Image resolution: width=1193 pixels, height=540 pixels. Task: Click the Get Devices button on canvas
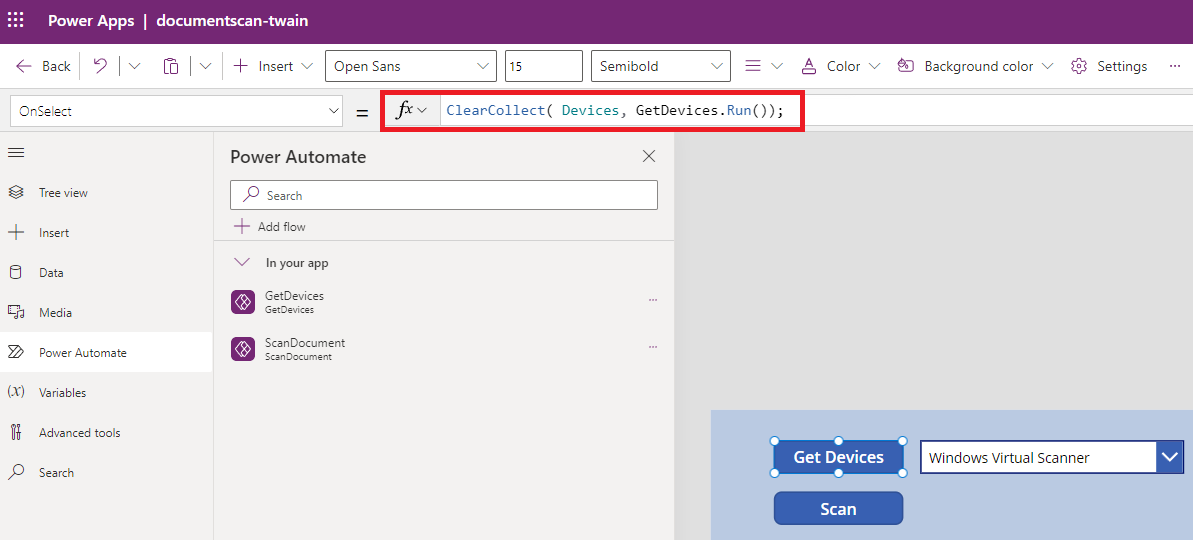[838, 457]
